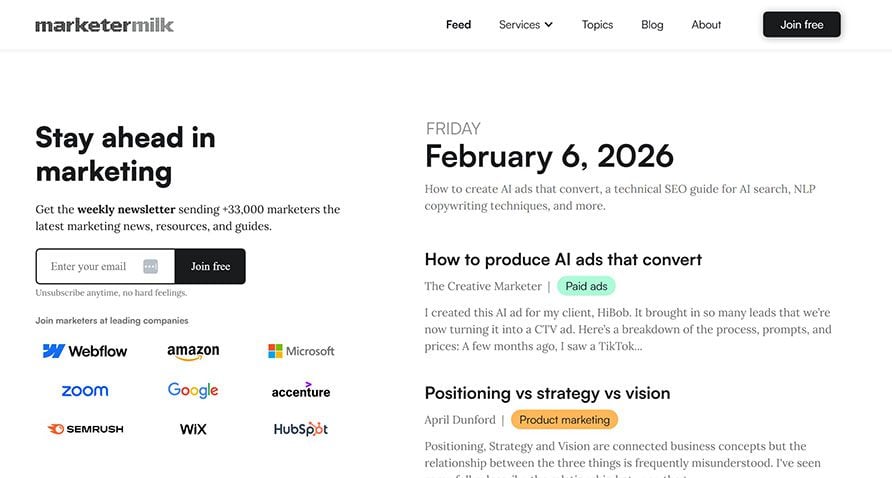Click the Zoom company logo
892x478 pixels.
click(x=84, y=391)
